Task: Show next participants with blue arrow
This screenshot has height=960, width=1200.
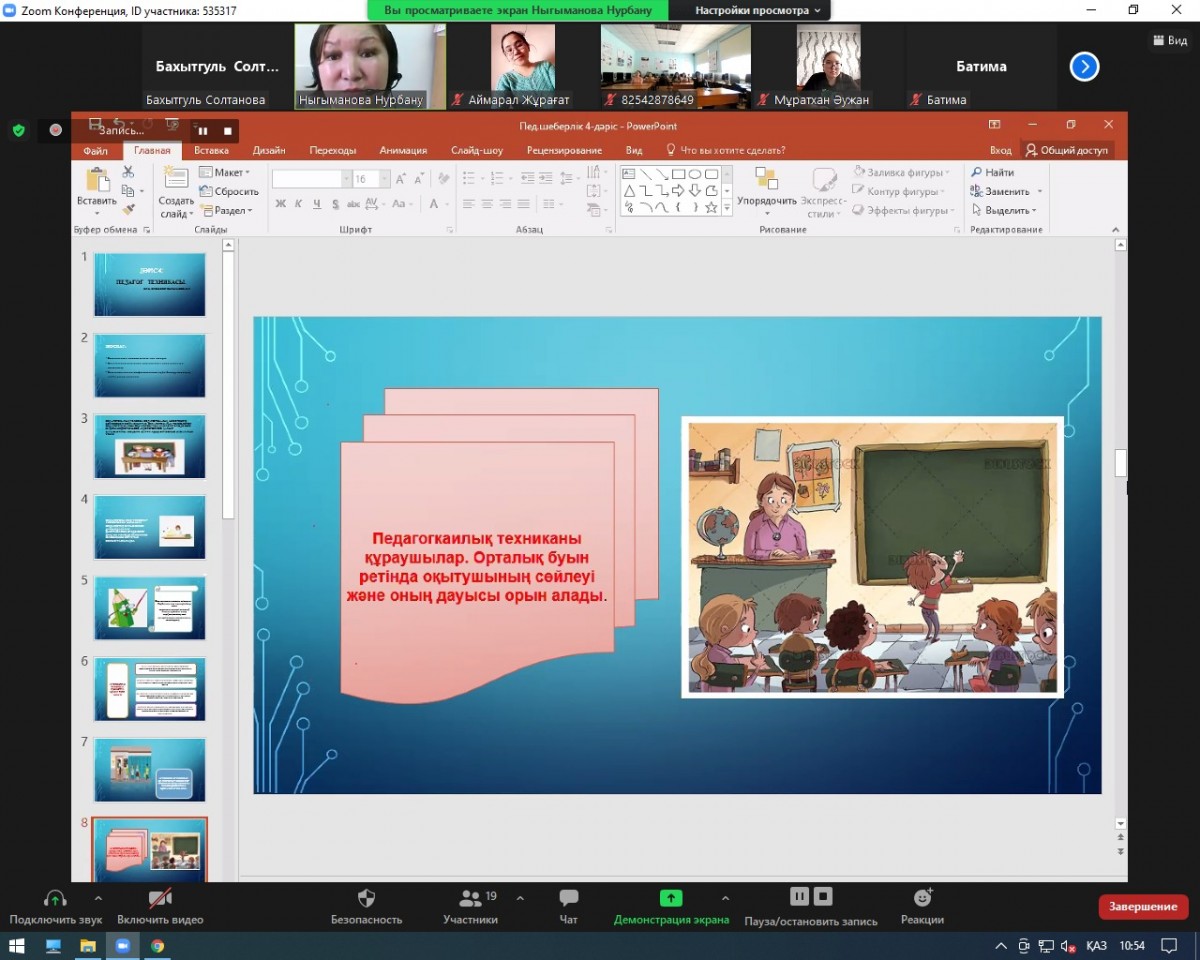Action: pyautogui.click(x=1084, y=67)
